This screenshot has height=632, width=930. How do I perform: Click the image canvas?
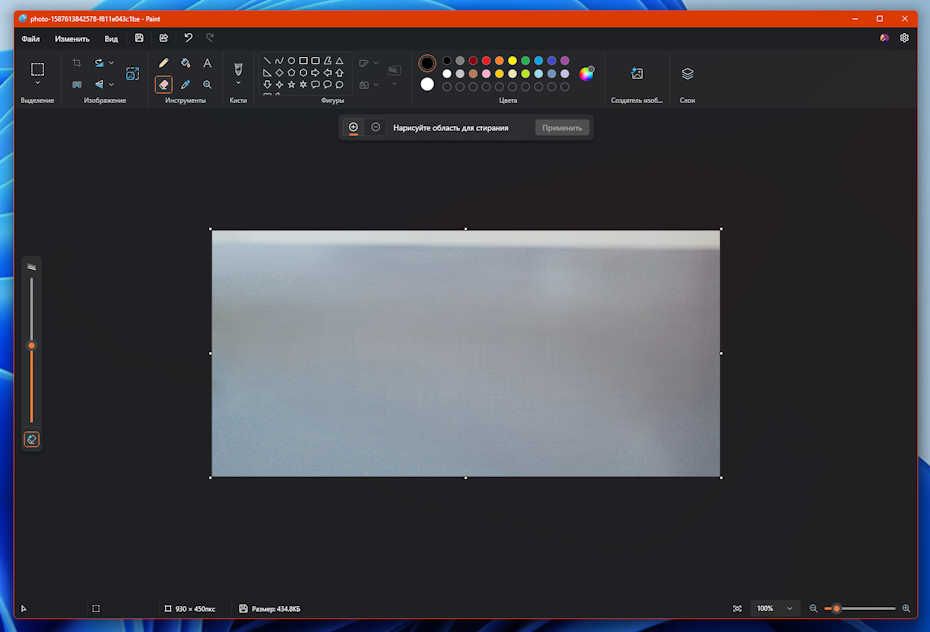pos(465,353)
